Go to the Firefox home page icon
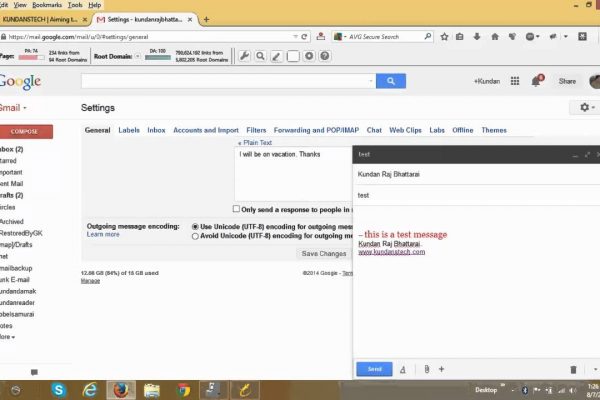Screen dimensions: 600x400 495,37
